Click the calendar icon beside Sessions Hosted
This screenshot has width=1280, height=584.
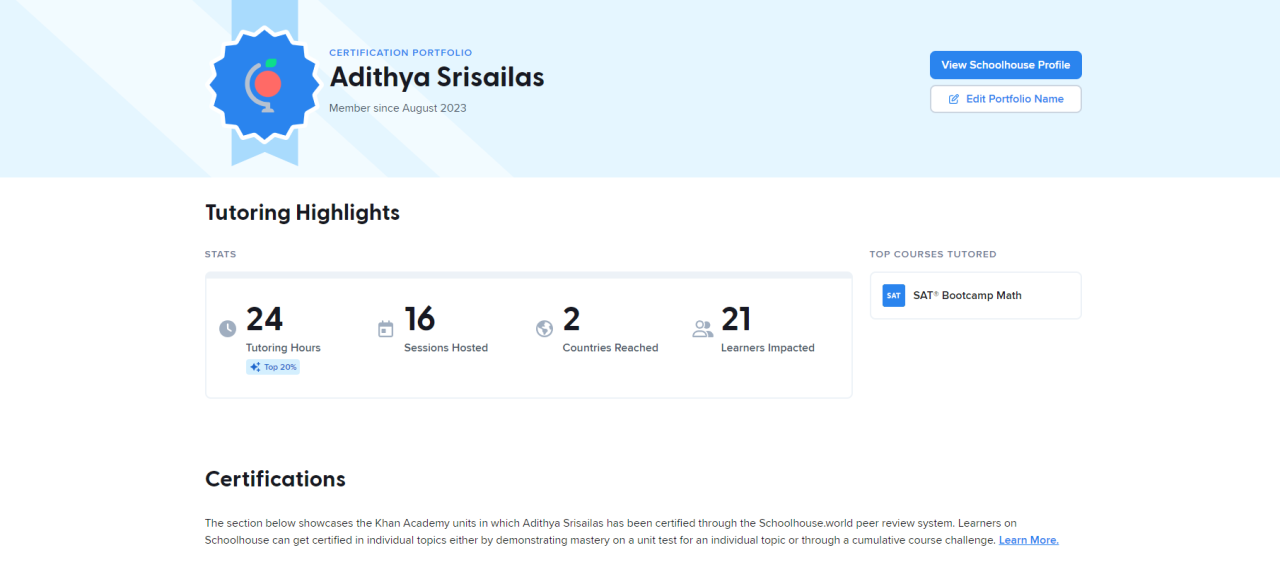tap(386, 329)
